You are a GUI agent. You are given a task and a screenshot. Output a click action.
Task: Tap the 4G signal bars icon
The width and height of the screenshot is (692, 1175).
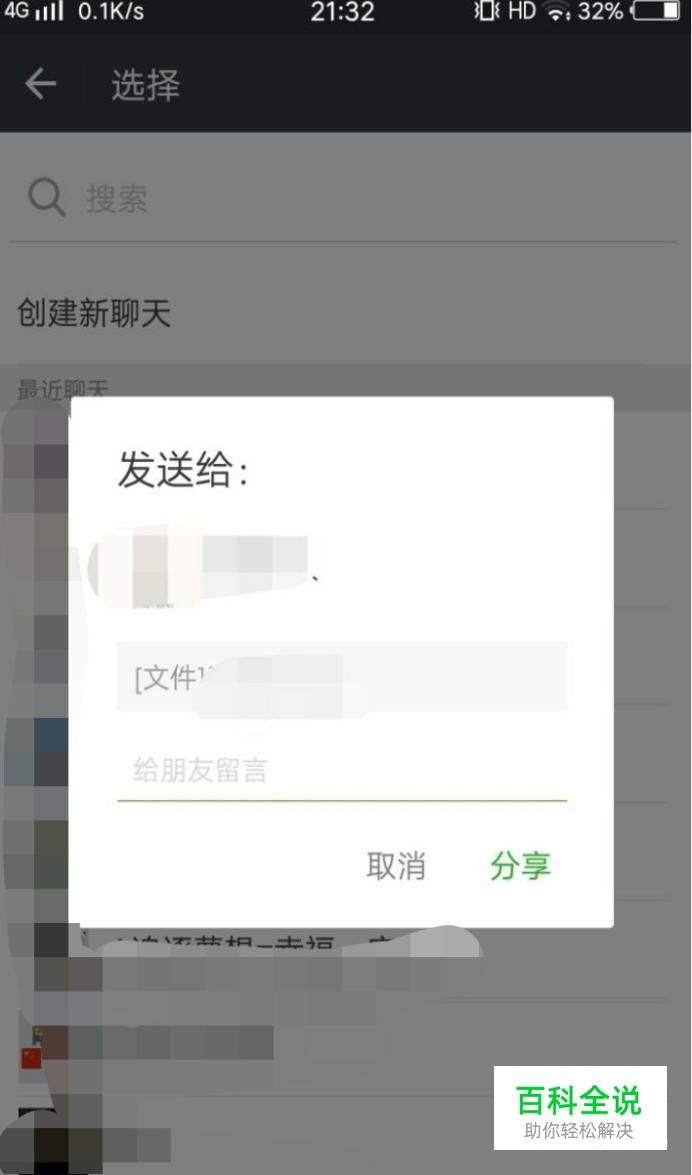click(x=33, y=10)
